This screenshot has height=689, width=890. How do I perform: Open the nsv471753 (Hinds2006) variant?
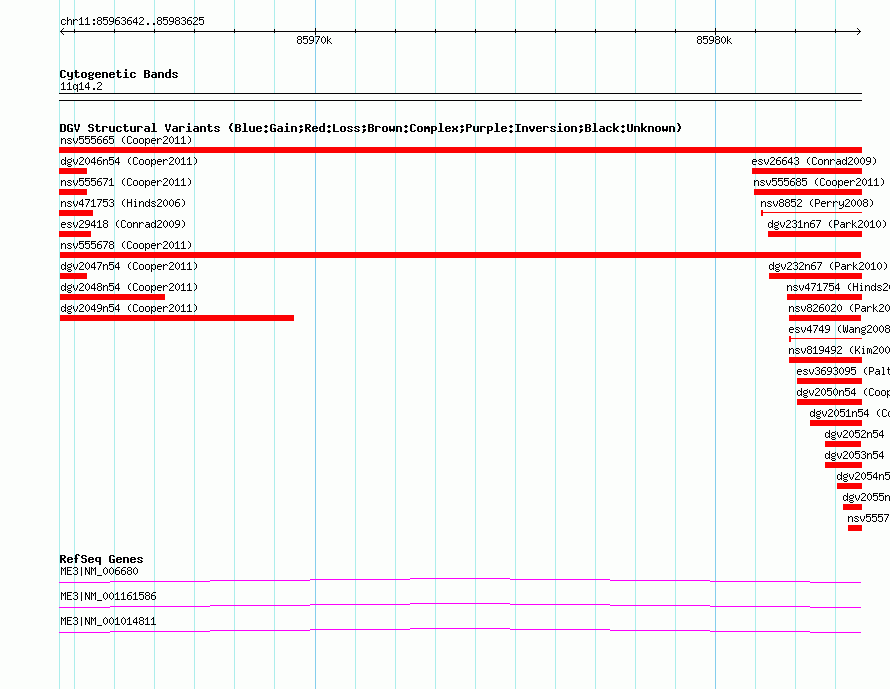pos(123,203)
